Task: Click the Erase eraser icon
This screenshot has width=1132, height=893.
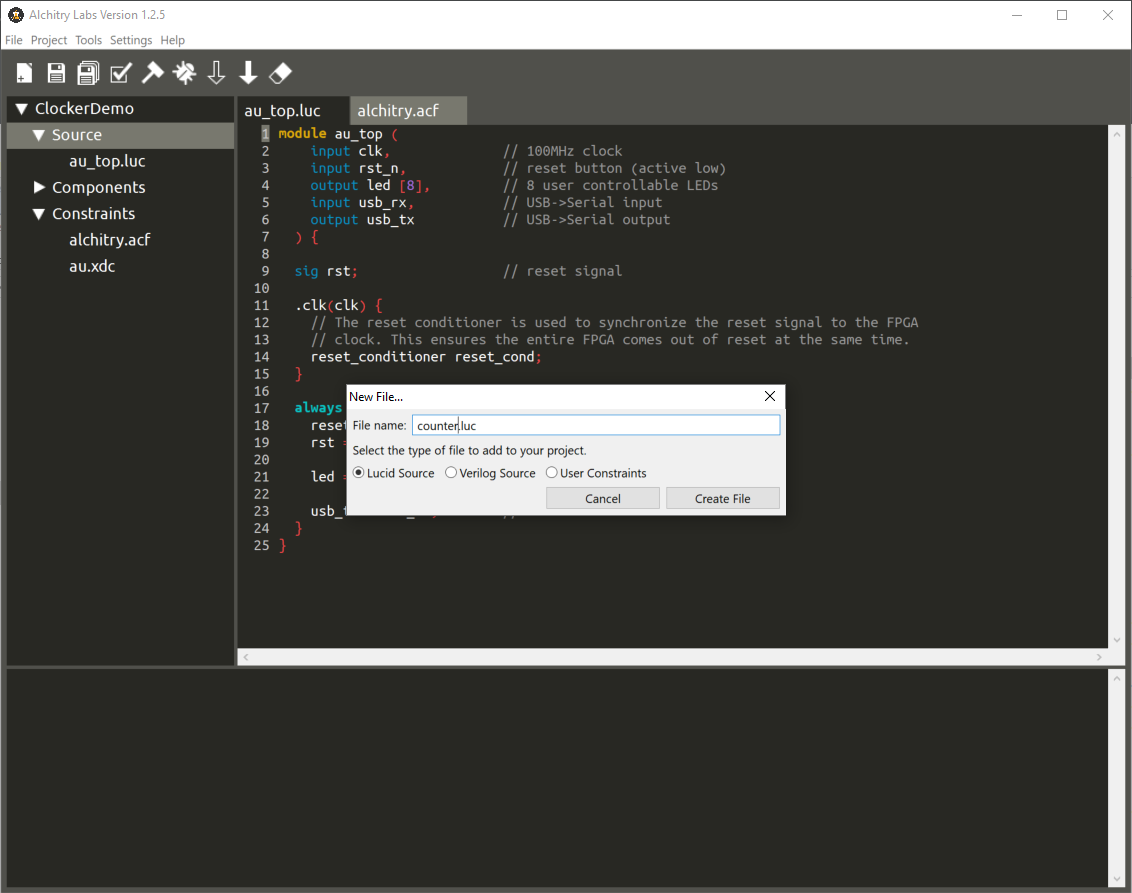Action: pos(280,73)
